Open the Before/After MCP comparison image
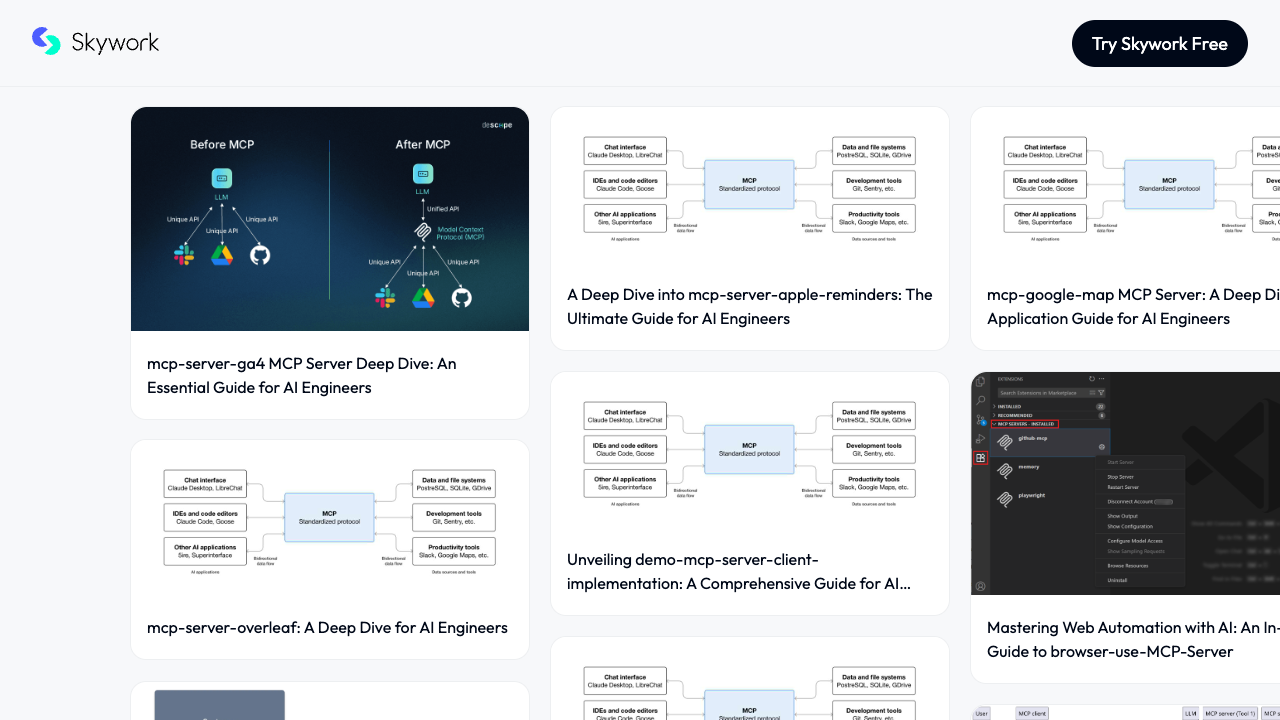The width and height of the screenshot is (1280, 720). point(330,219)
